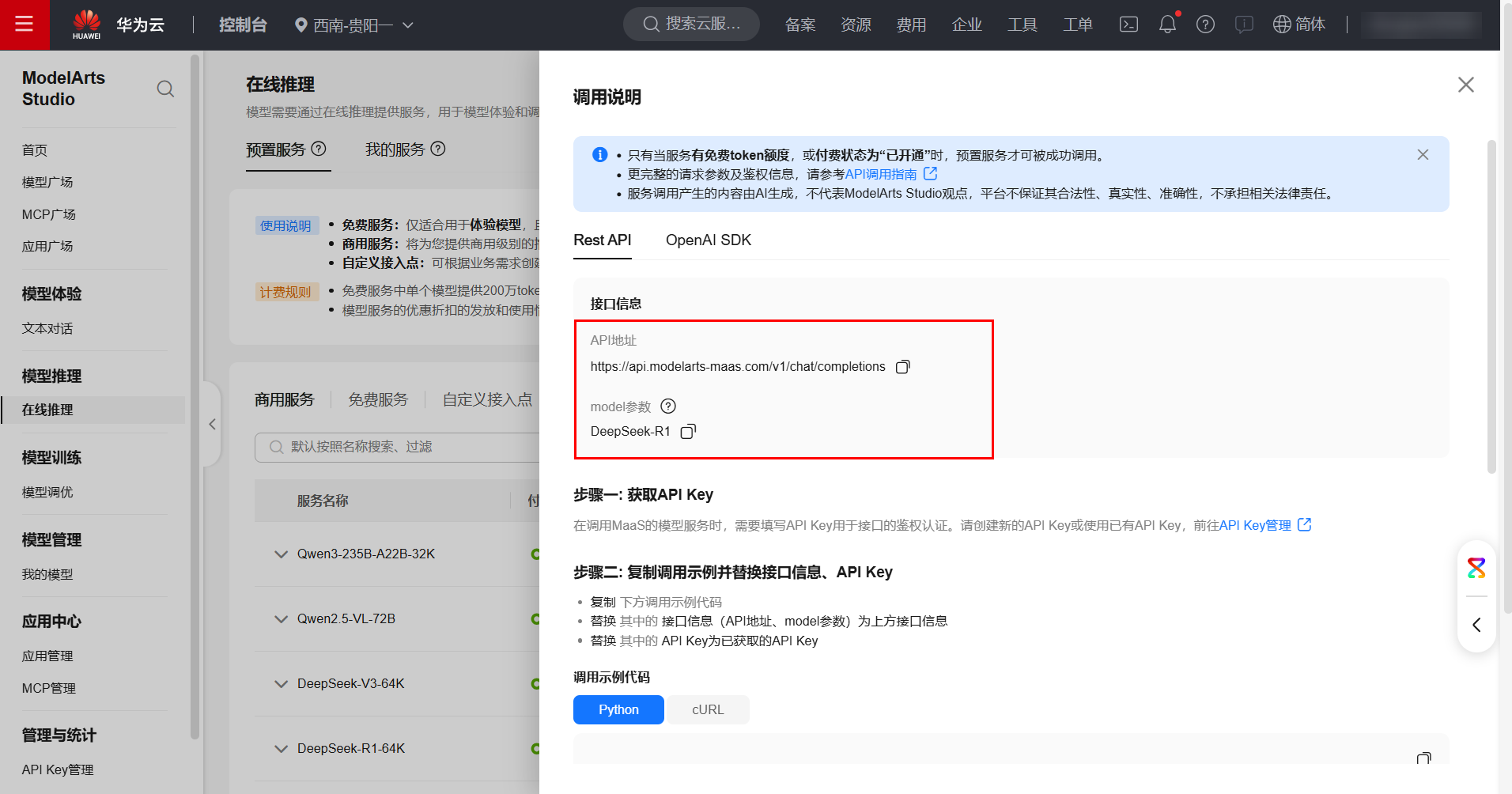Expand the DeepSeek-V3-64K row
The width and height of the screenshot is (1512, 794).
(x=281, y=684)
